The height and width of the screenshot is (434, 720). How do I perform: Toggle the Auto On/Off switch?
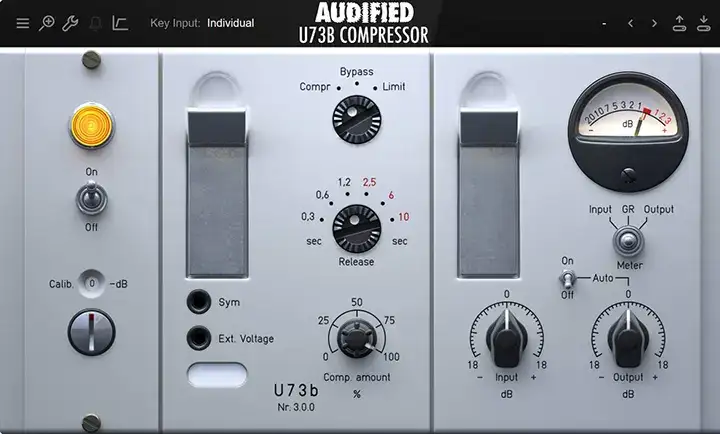[x=568, y=278]
